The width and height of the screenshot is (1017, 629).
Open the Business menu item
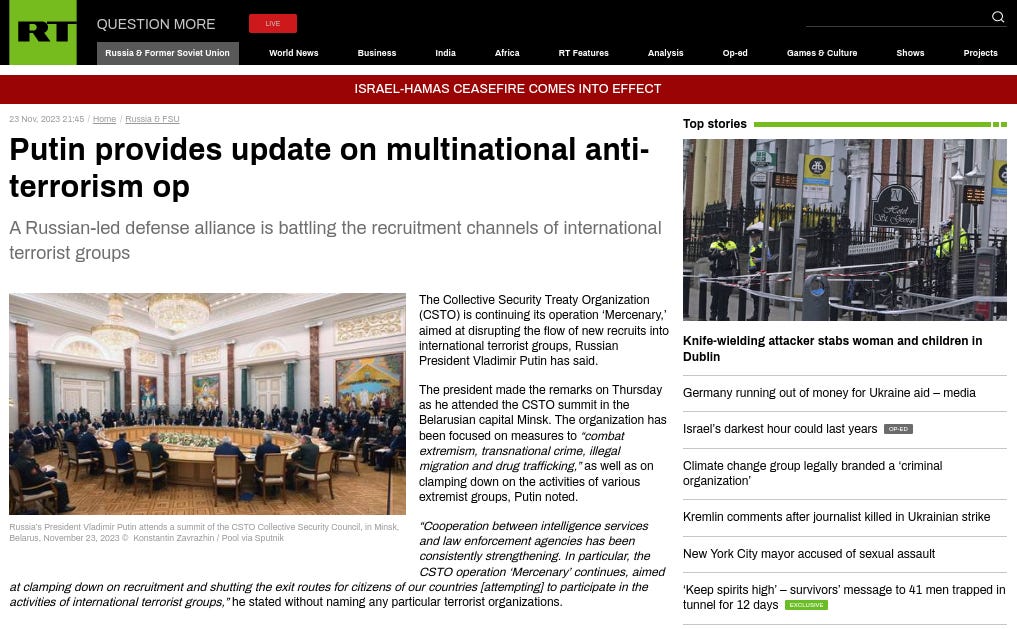pyautogui.click(x=376, y=53)
